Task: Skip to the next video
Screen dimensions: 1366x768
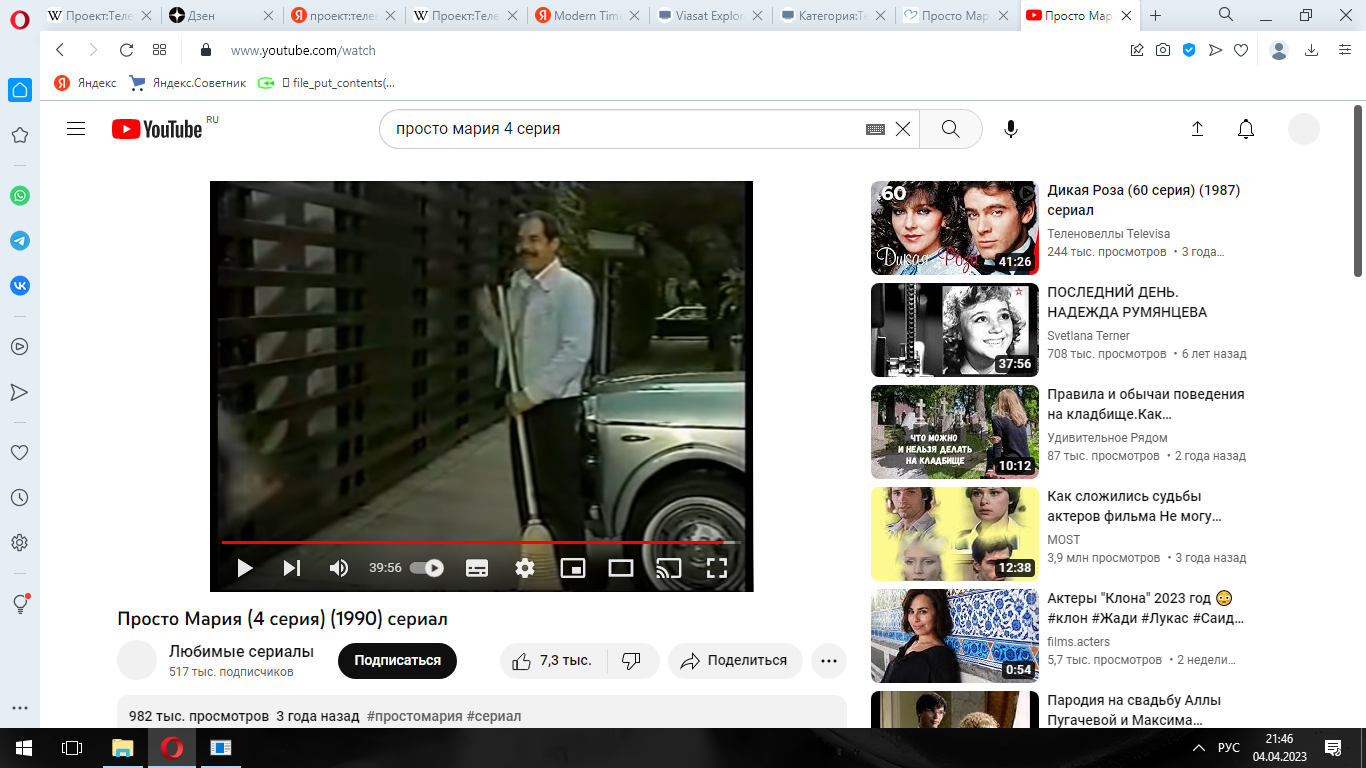Action: (292, 568)
